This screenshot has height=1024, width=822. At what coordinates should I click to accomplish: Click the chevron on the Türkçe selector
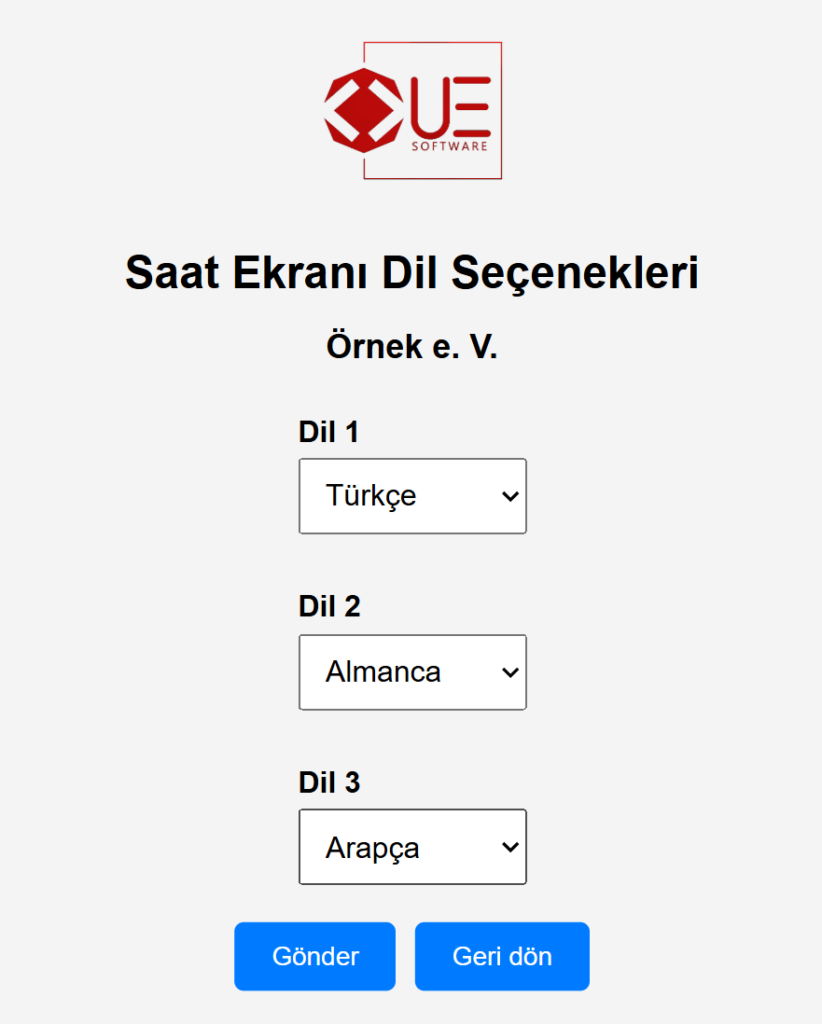(x=509, y=496)
